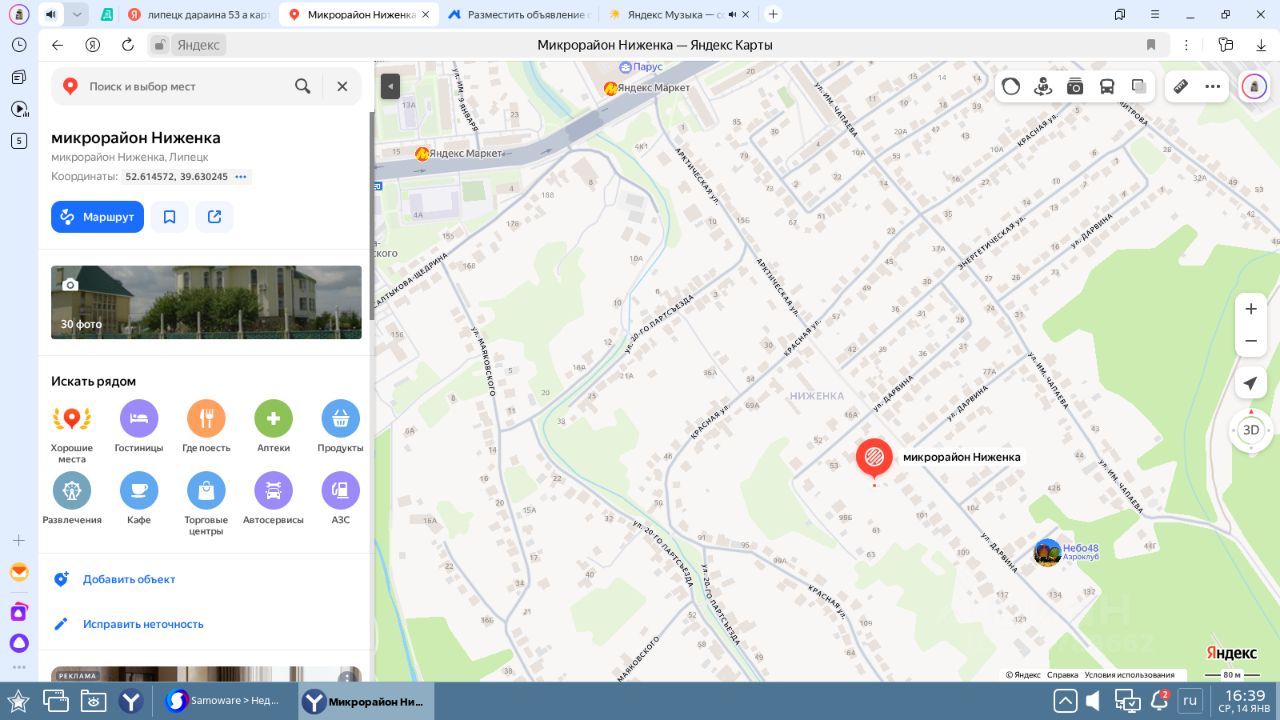Show hidden system tray icons
Screen dimensions: 1280x720
coord(1065,701)
